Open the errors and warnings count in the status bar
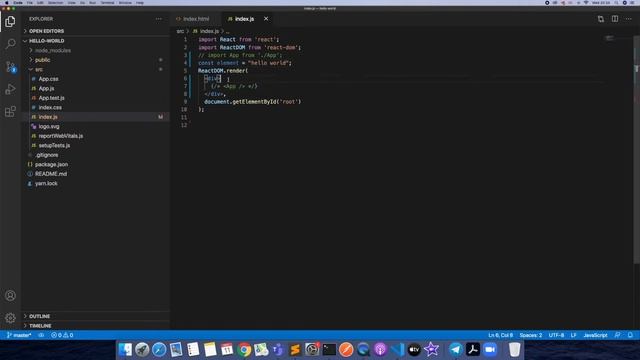640x360 pixels. [62, 335]
